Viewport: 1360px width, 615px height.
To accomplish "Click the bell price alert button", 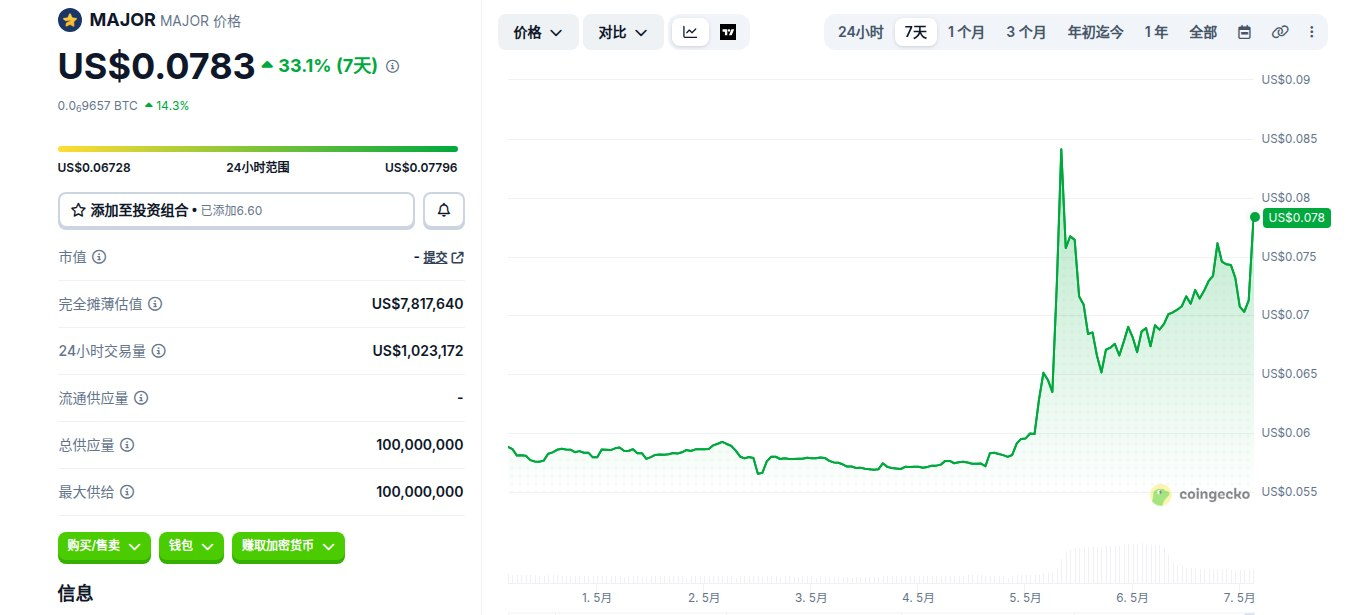I will (x=444, y=210).
